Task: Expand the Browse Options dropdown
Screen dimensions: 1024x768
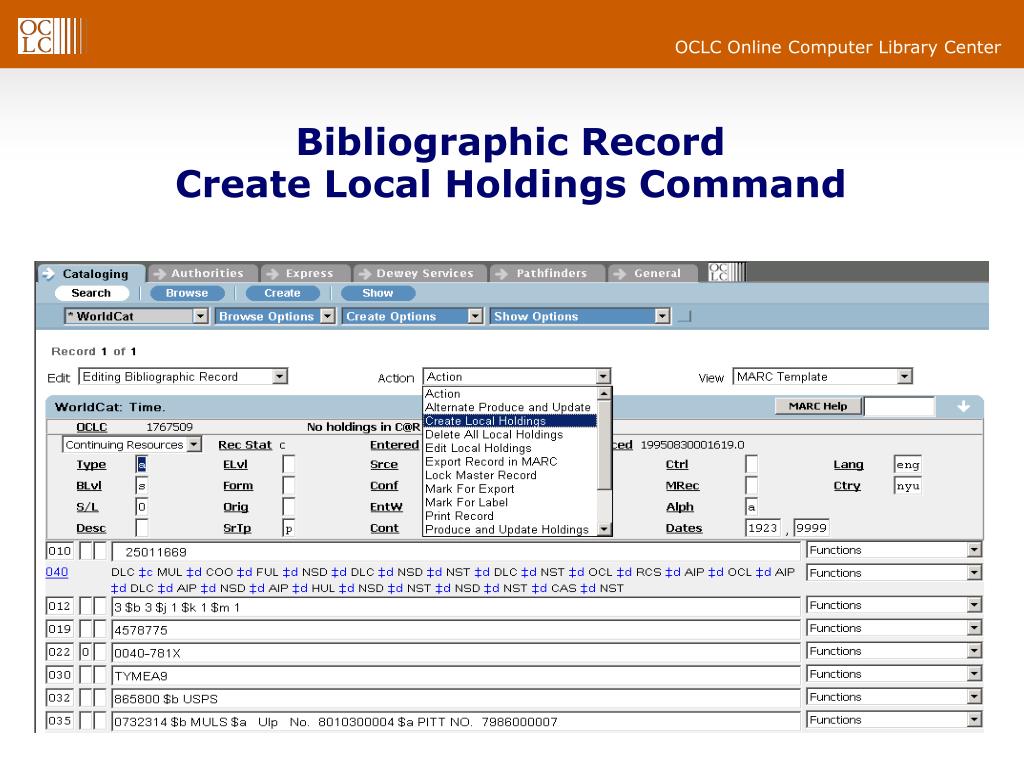Action: [x=275, y=316]
